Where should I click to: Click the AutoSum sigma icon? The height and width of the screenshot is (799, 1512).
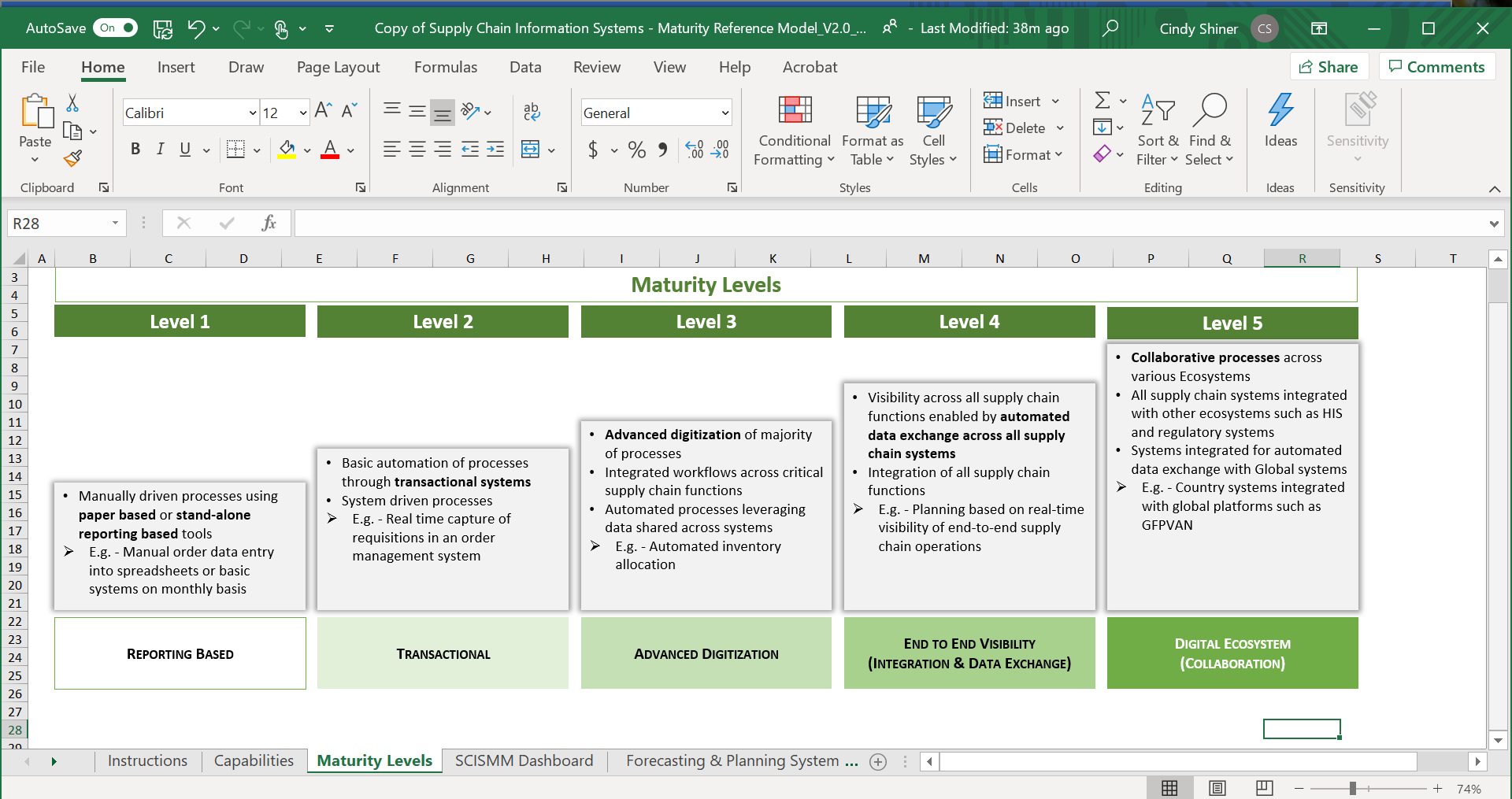[1102, 101]
